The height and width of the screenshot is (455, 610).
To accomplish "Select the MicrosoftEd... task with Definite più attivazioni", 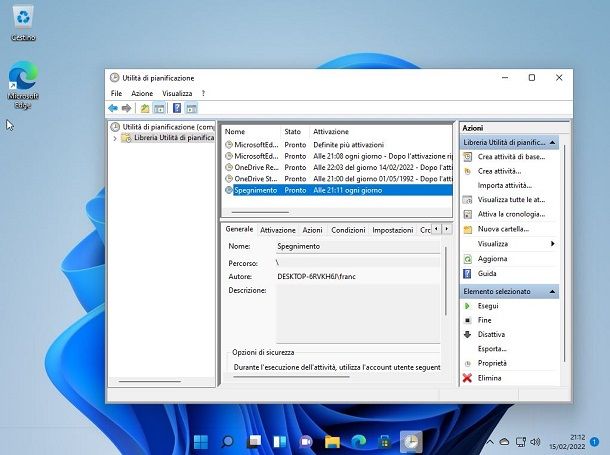I will [x=338, y=145].
